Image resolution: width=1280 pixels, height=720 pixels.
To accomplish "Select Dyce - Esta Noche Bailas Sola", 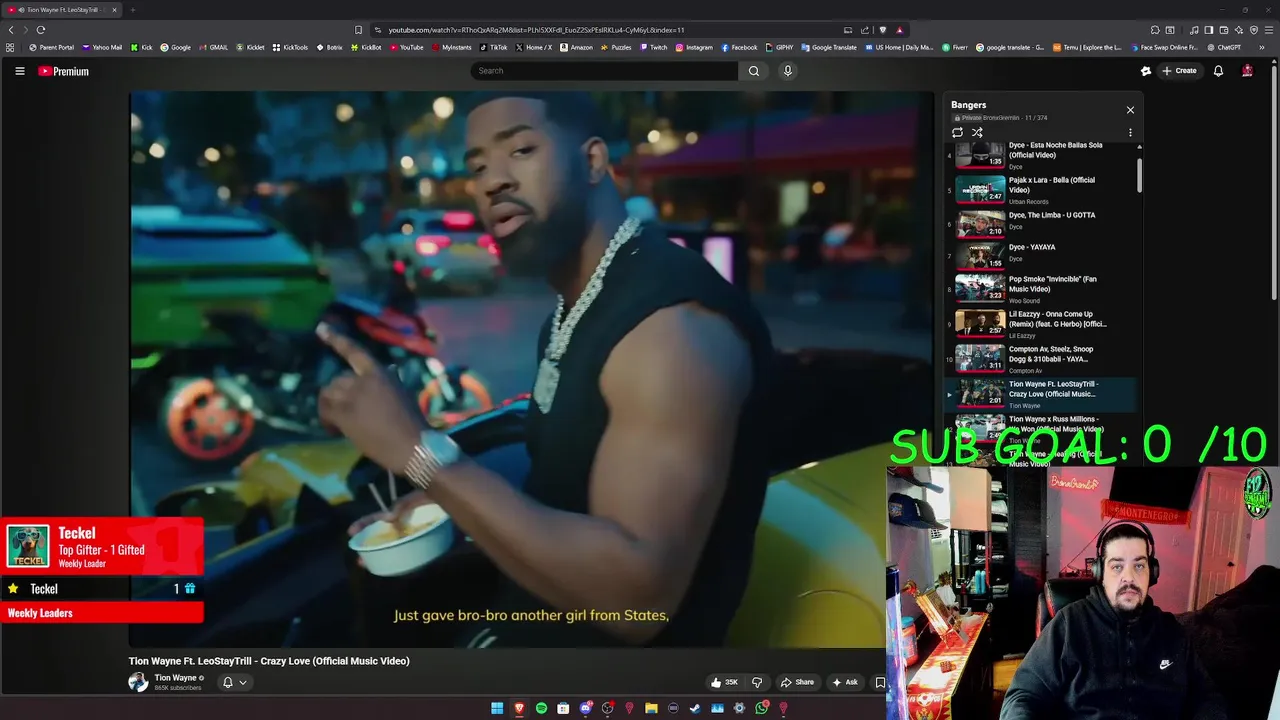I will (x=1040, y=155).
